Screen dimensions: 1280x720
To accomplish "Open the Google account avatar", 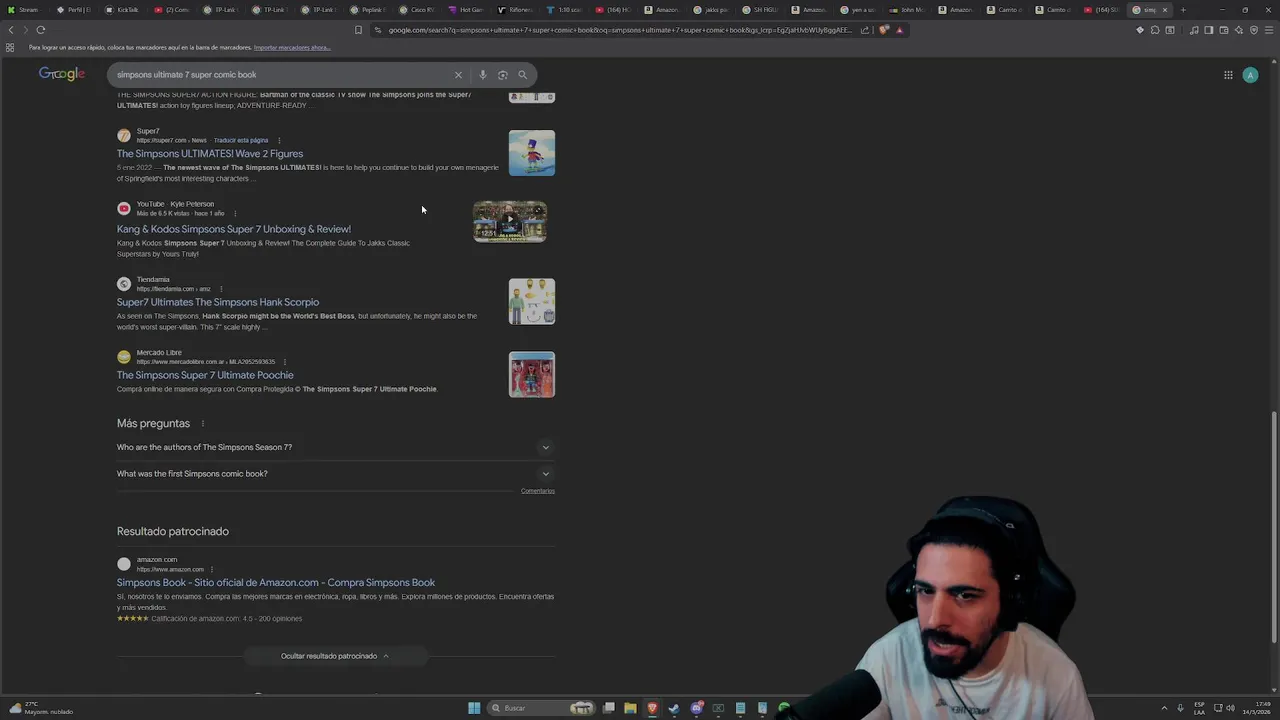I will (1250, 75).
